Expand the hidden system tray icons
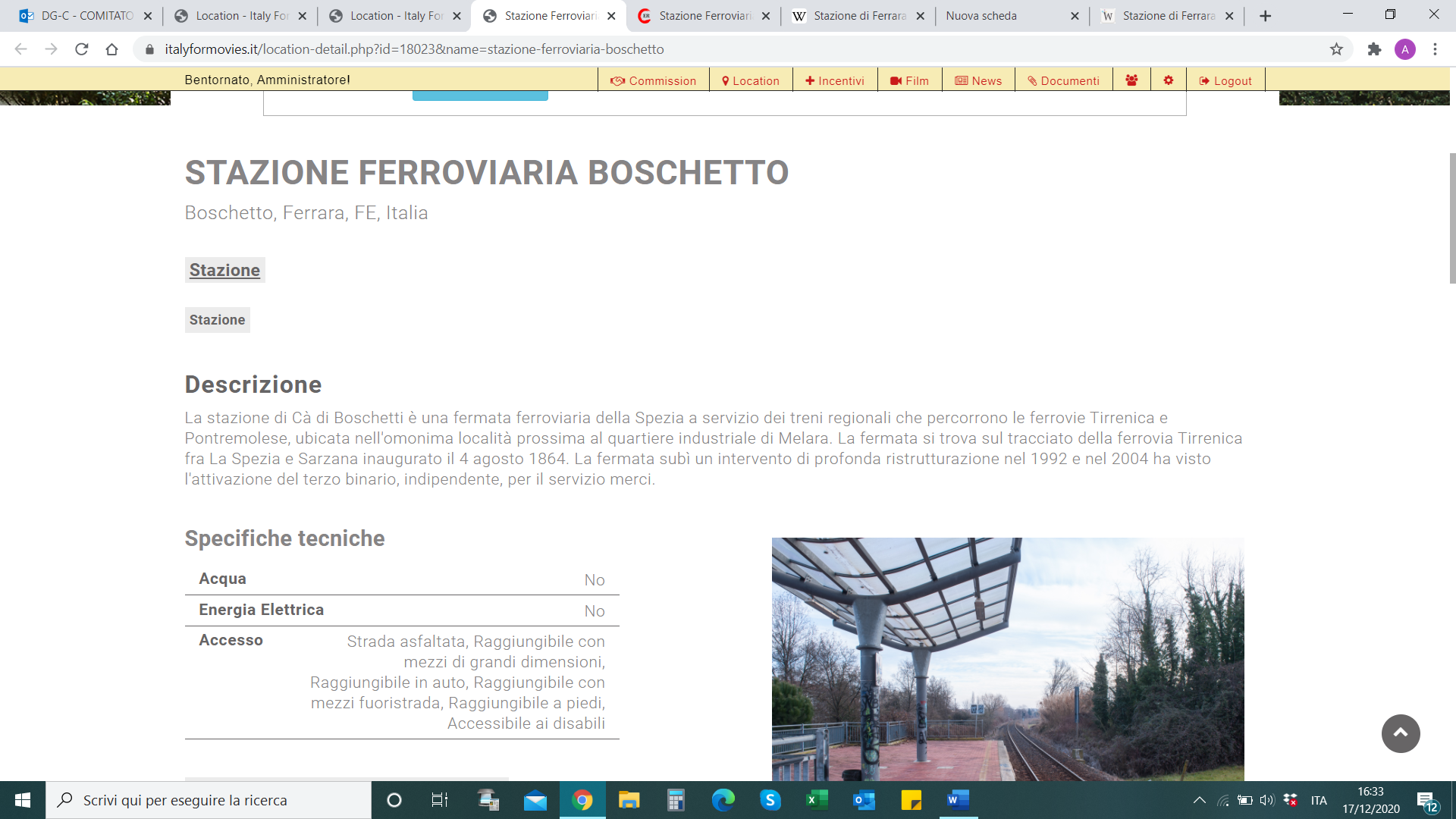Image resolution: width=1456 pixels, height=819 pixels. coord(1199,800)
